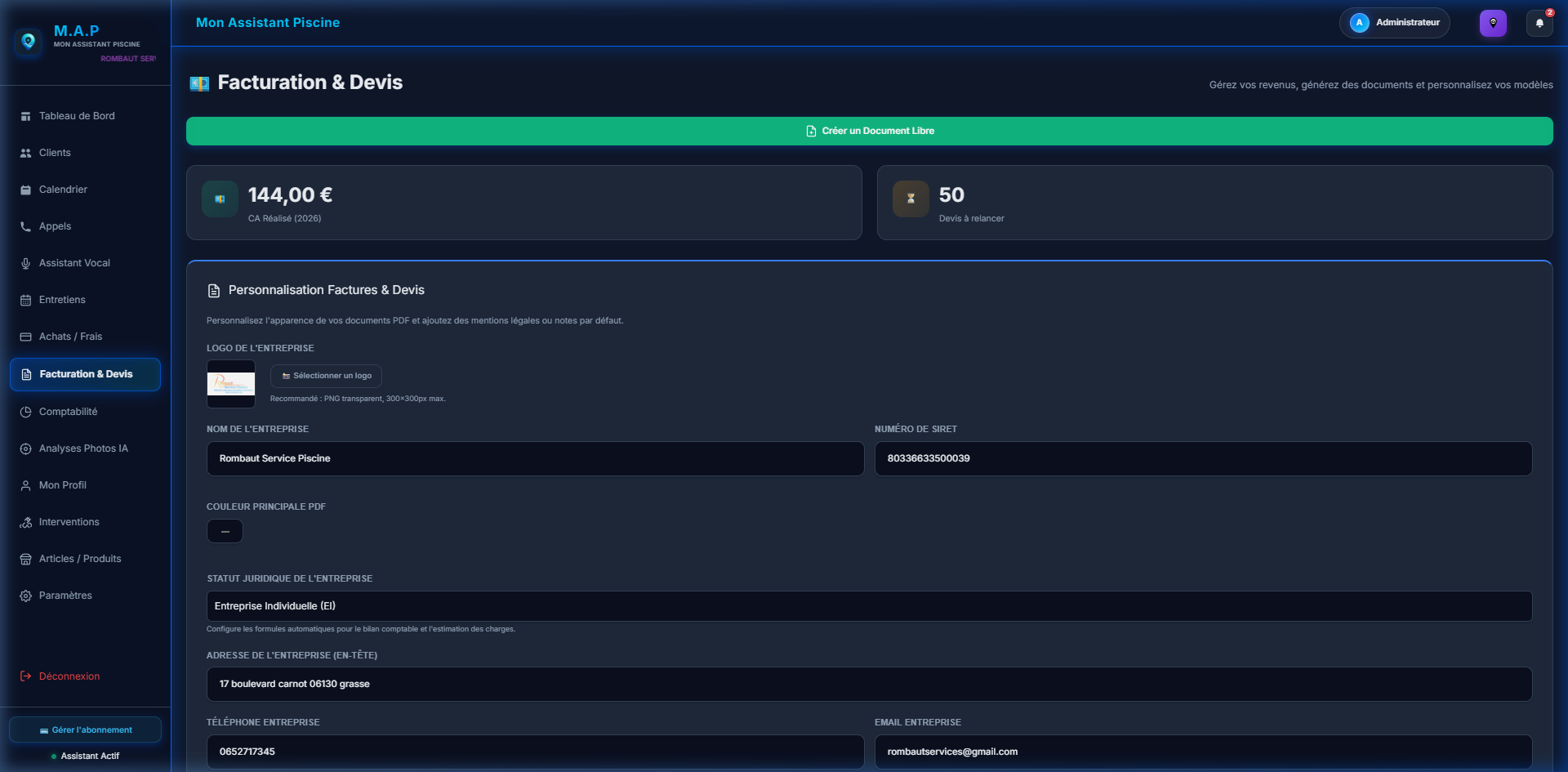The height and width of the screenshot is (772, 1568).
Task: Click the Devis à relancer hourglass icon
Action: 911,199
